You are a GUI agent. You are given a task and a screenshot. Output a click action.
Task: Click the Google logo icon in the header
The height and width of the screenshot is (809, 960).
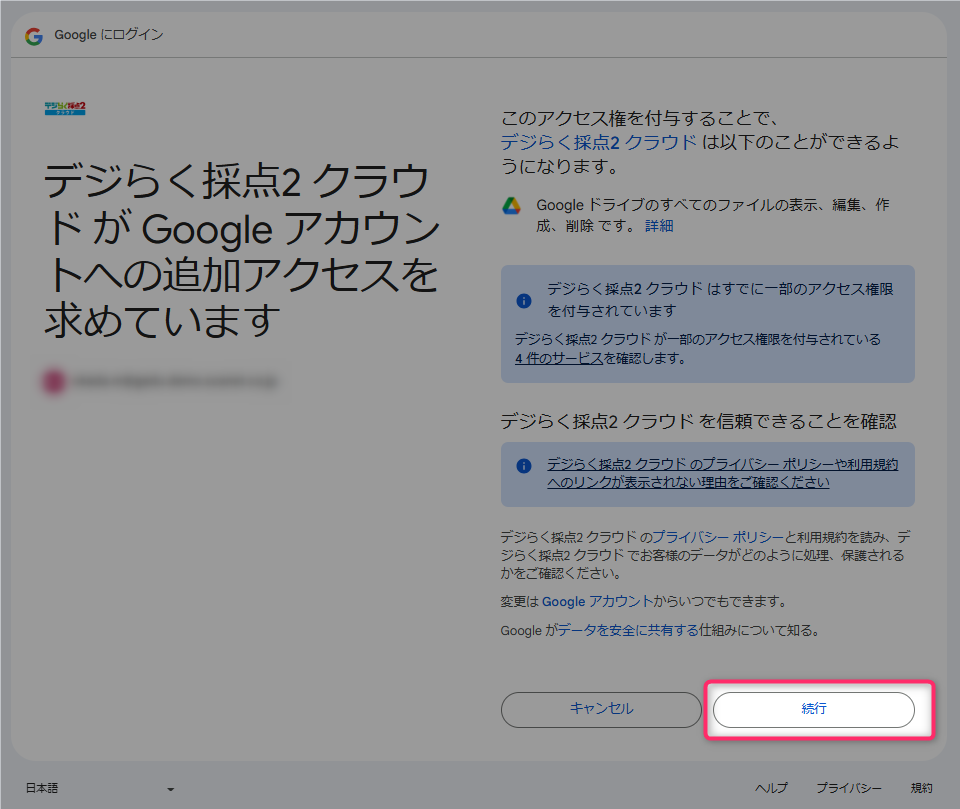coord(34,36)
